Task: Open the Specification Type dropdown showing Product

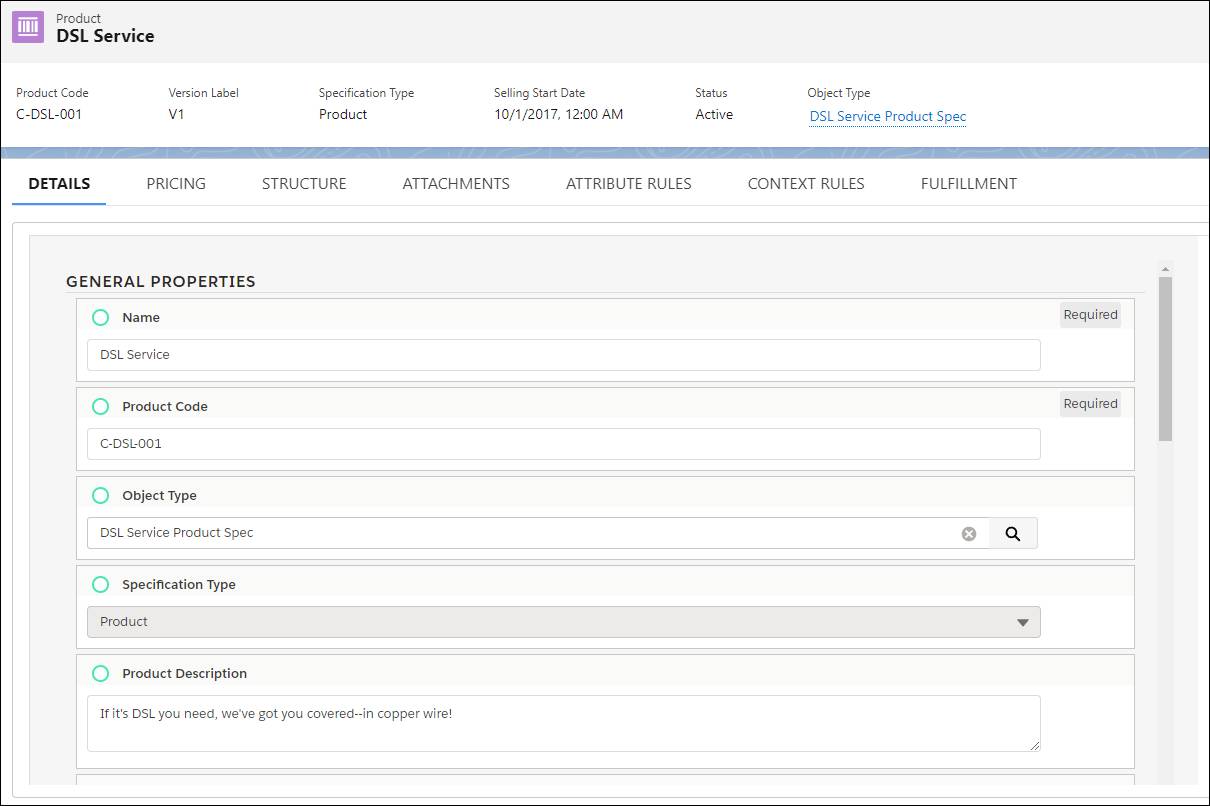Action: 564,622
